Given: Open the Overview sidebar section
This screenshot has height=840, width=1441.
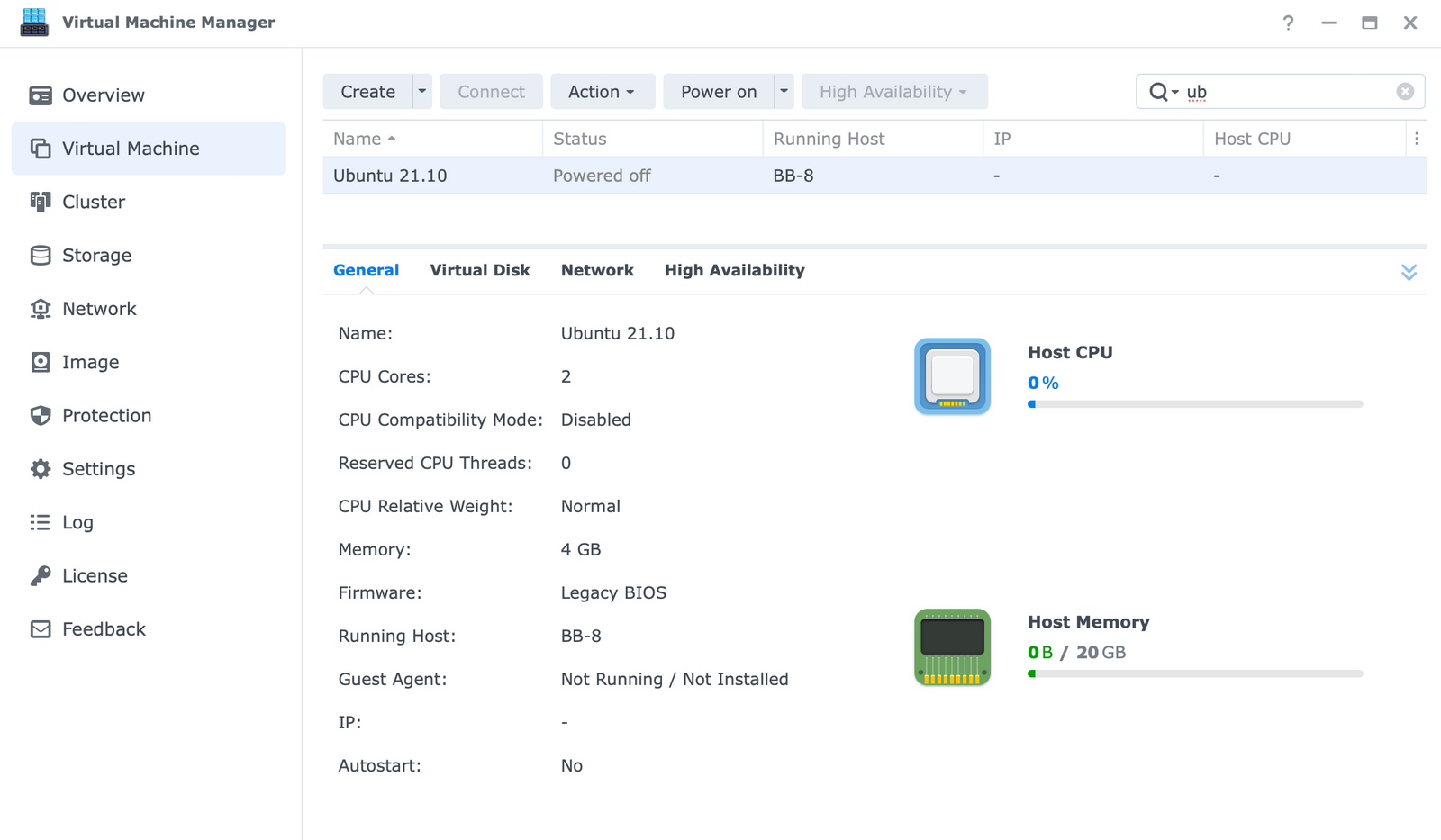Looking at the screenshot, I should (x=103, y=95).
